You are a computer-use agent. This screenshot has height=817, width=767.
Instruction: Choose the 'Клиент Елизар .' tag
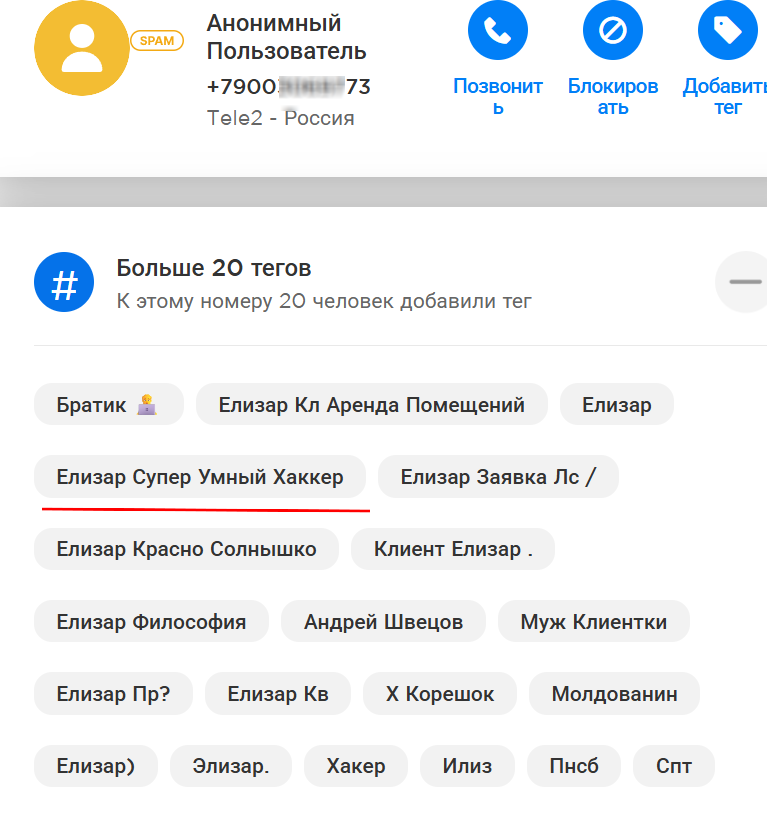click(x=453, y=549)
